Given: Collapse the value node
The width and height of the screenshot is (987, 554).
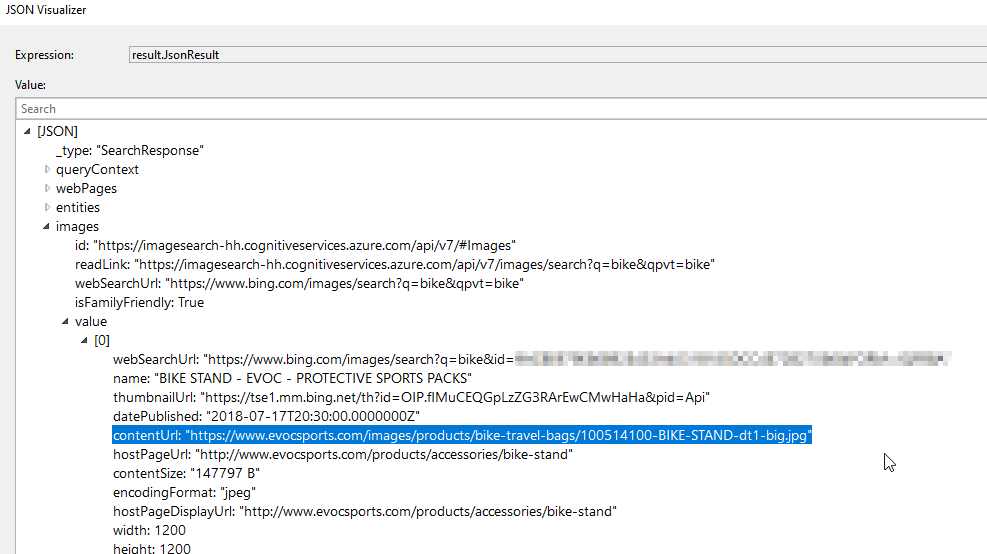Looking at the screenshot, I should 65,322.
